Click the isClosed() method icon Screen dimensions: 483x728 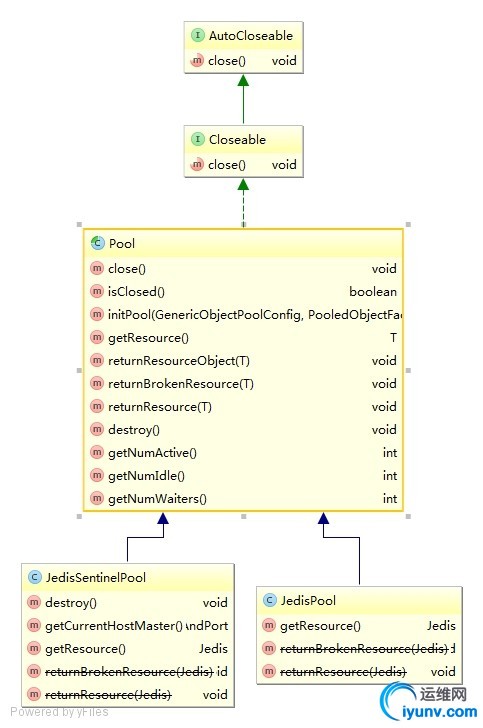coord(97,292)
